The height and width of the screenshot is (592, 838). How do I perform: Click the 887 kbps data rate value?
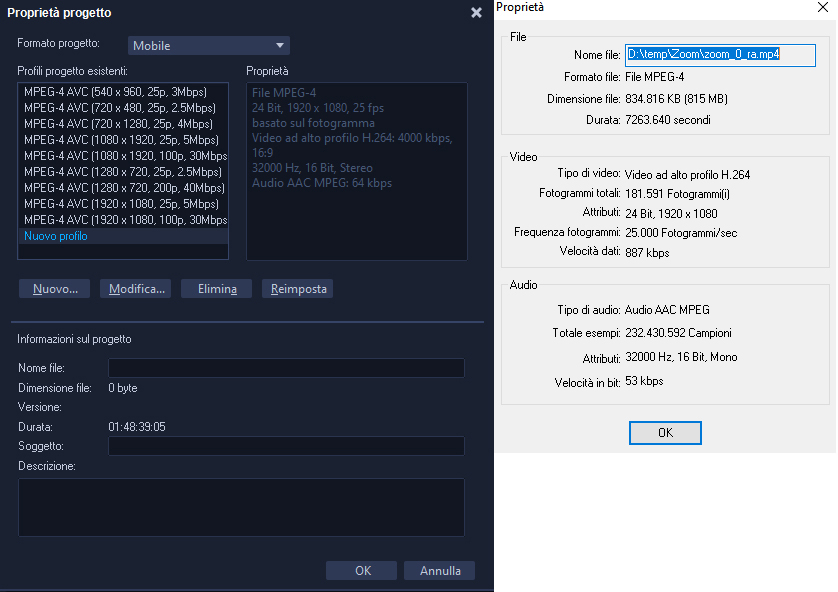(647, 252)
